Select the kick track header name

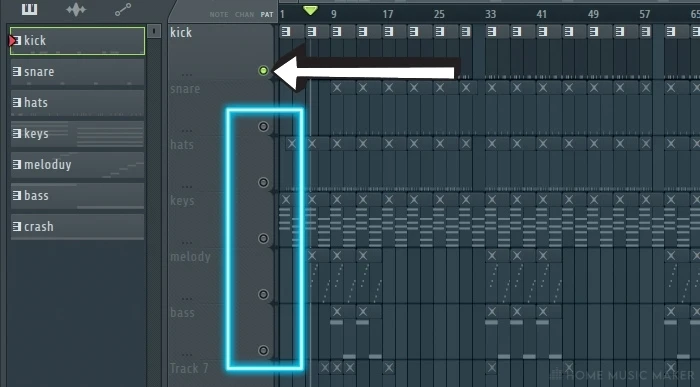181,32
